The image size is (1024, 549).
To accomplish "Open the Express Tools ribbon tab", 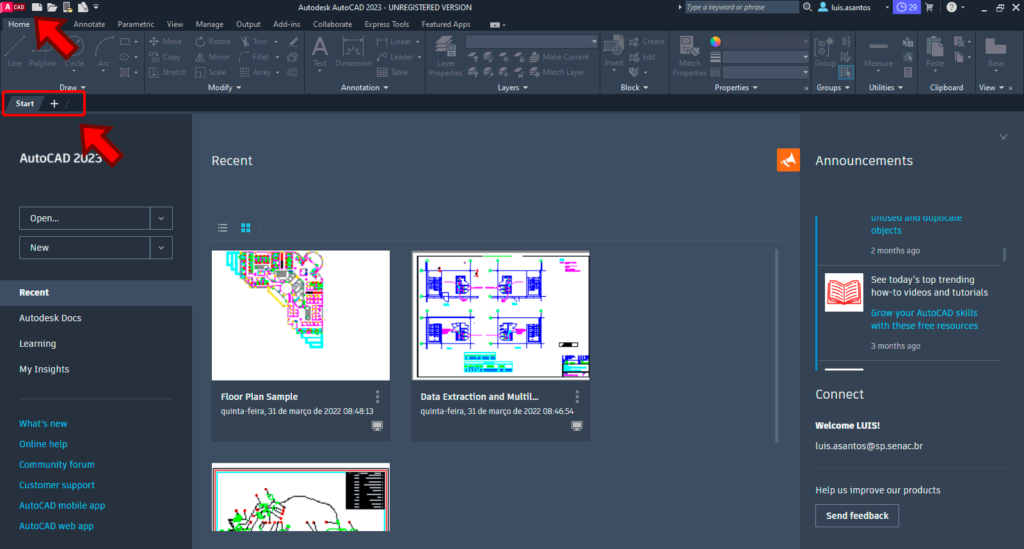I will tap(387, 24).
